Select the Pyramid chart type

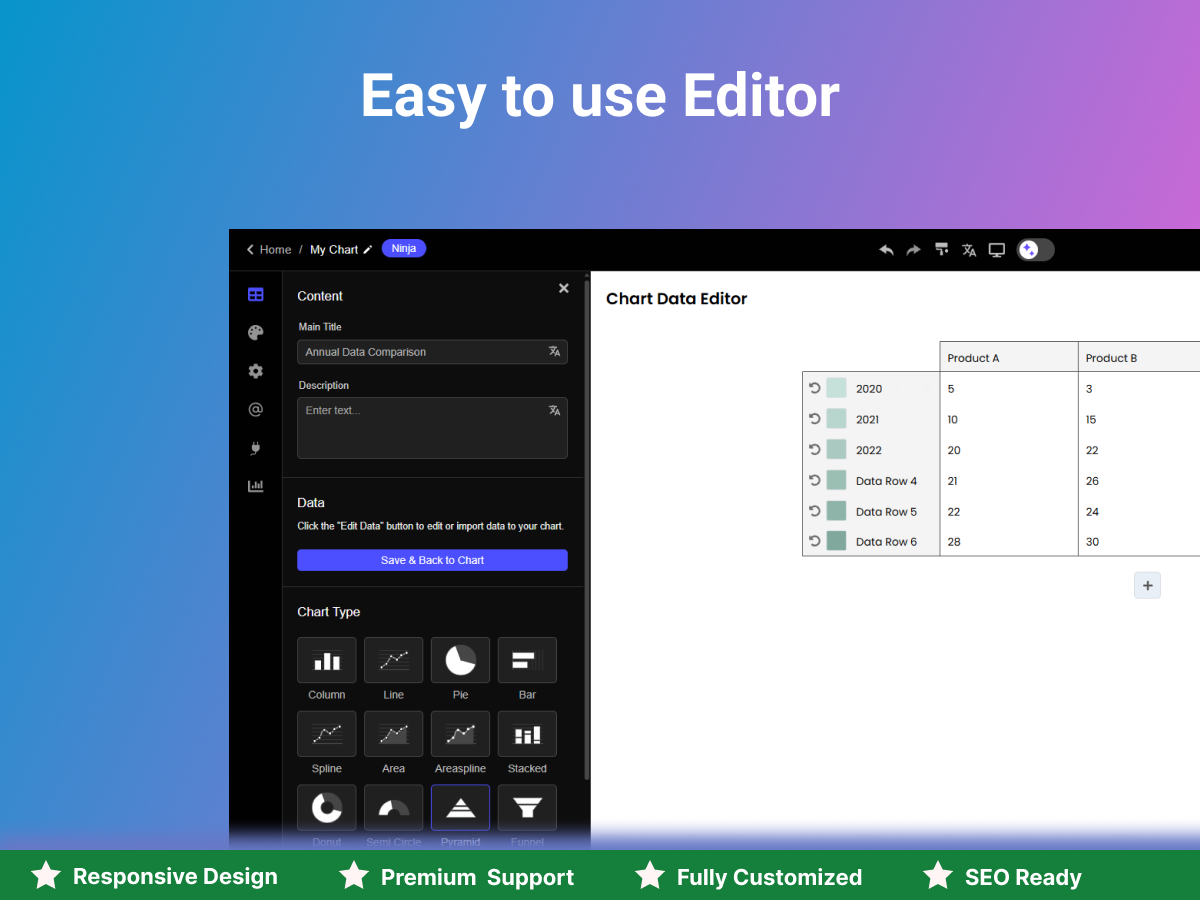(461, 808)
